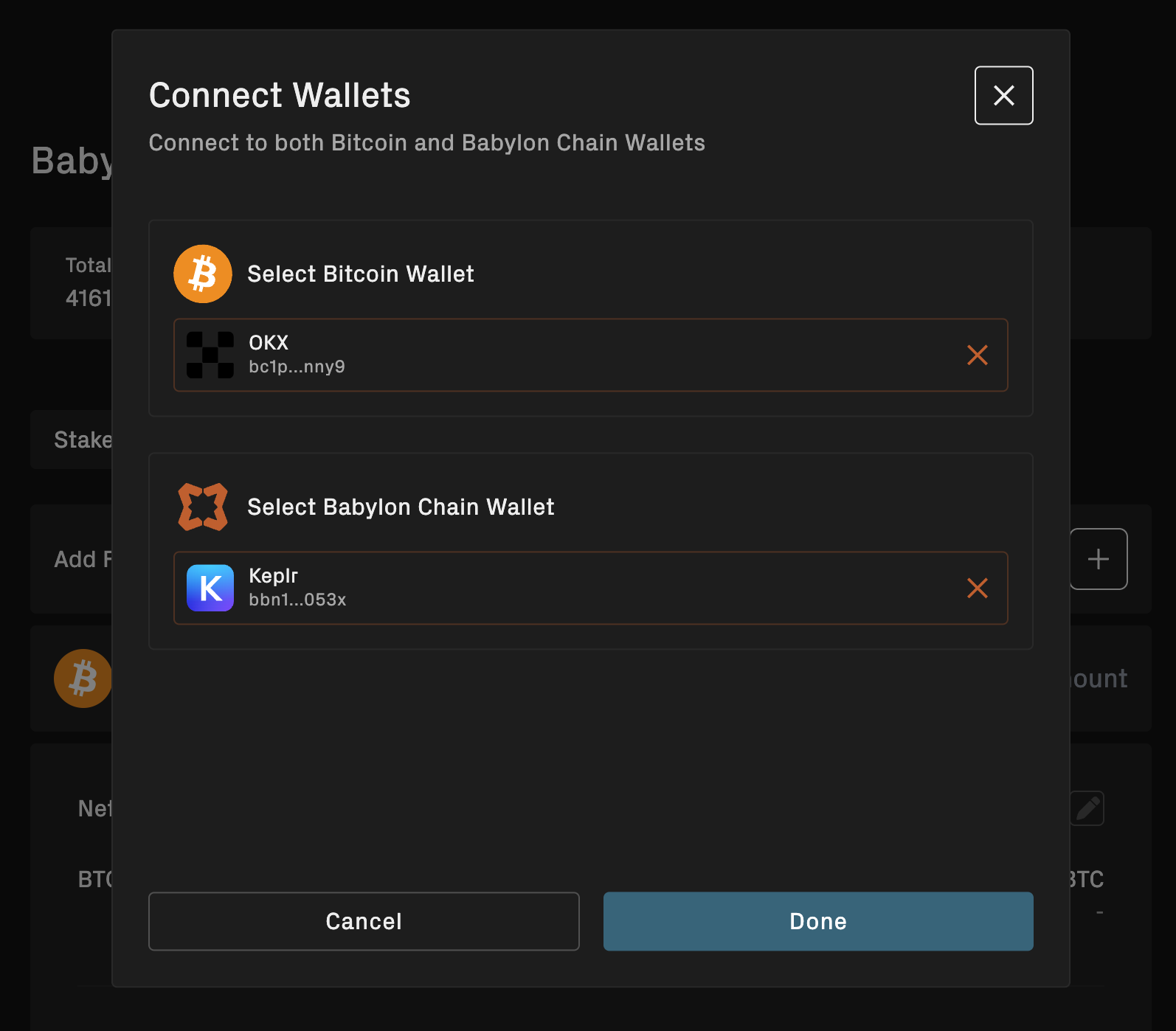Select the Keplr wallet logo

[x=210, y=588]
